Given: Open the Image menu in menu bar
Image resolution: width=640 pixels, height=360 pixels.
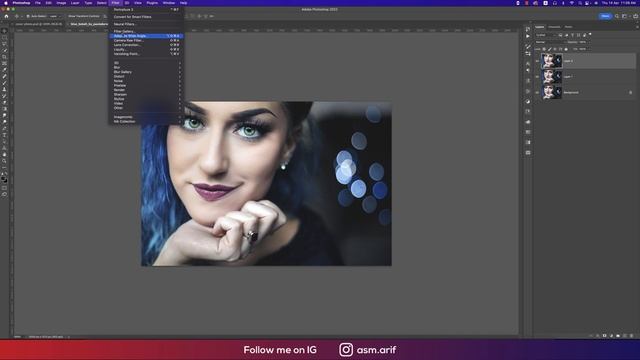Looking at the screenshot, I should (61, 3).
